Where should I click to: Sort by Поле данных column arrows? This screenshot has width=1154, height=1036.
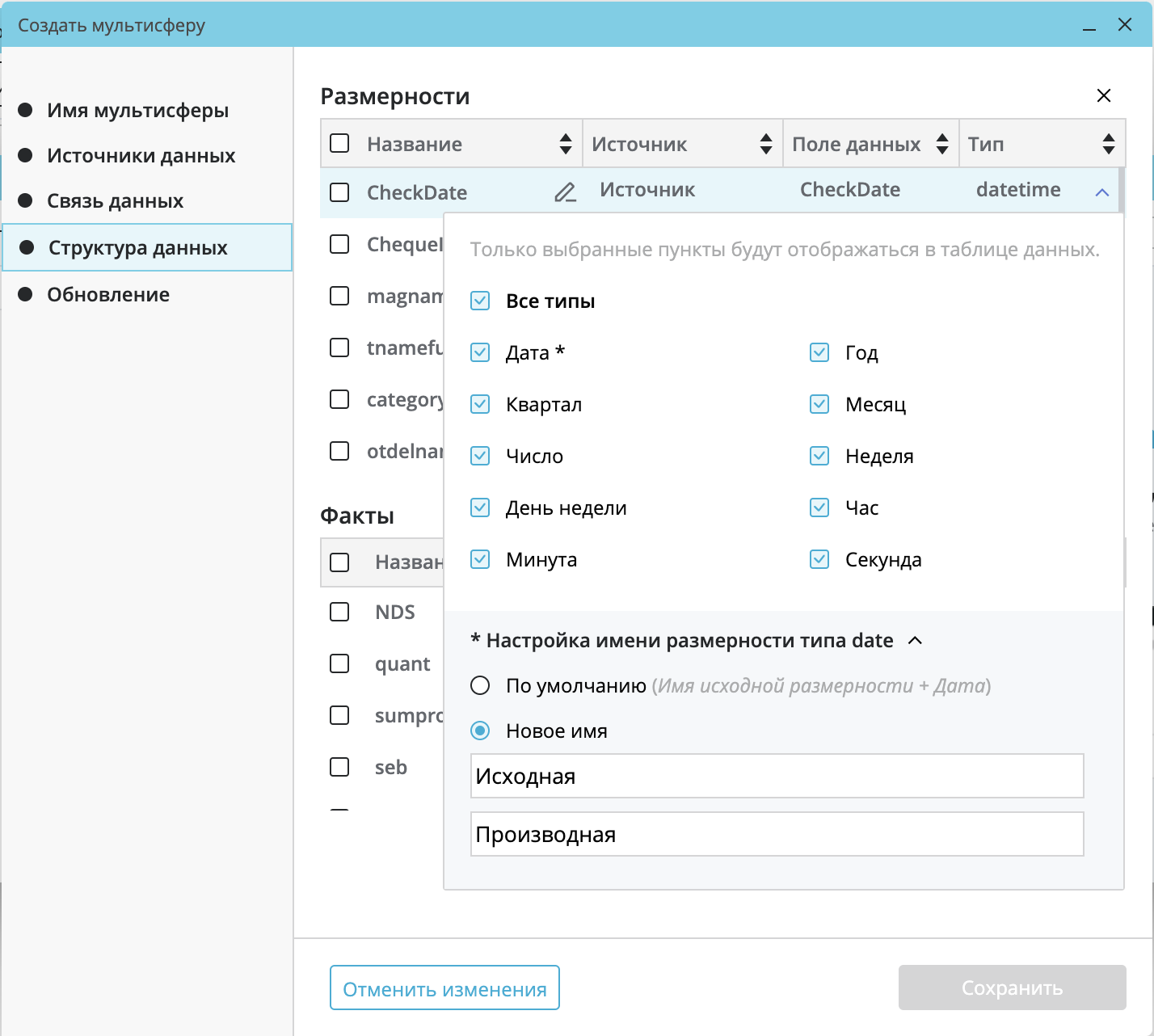pyautogui.click(x=942, y=144)
